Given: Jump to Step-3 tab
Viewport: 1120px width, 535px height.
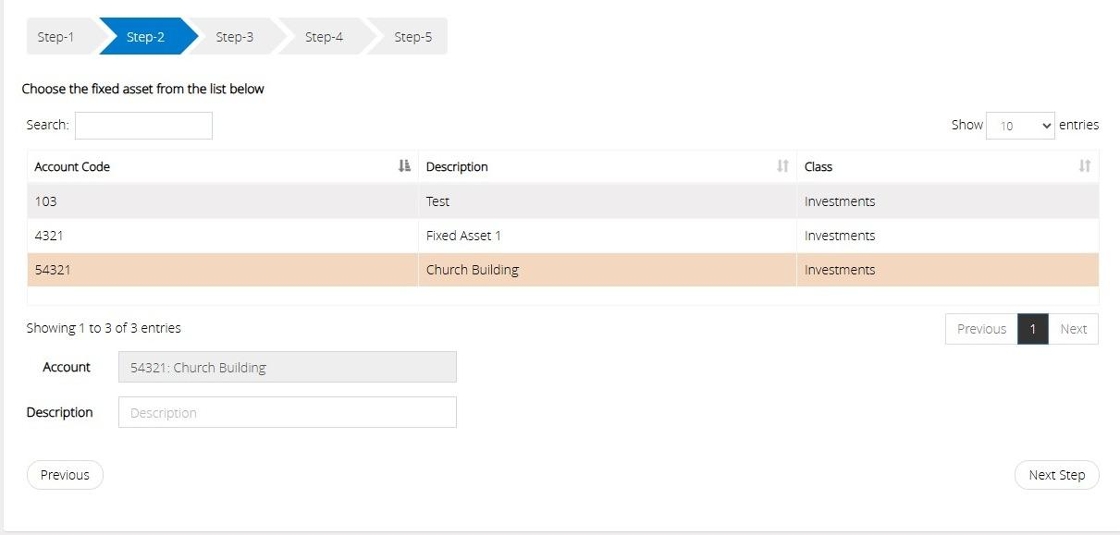Looking at the screenshot, I should pos(235,37).
